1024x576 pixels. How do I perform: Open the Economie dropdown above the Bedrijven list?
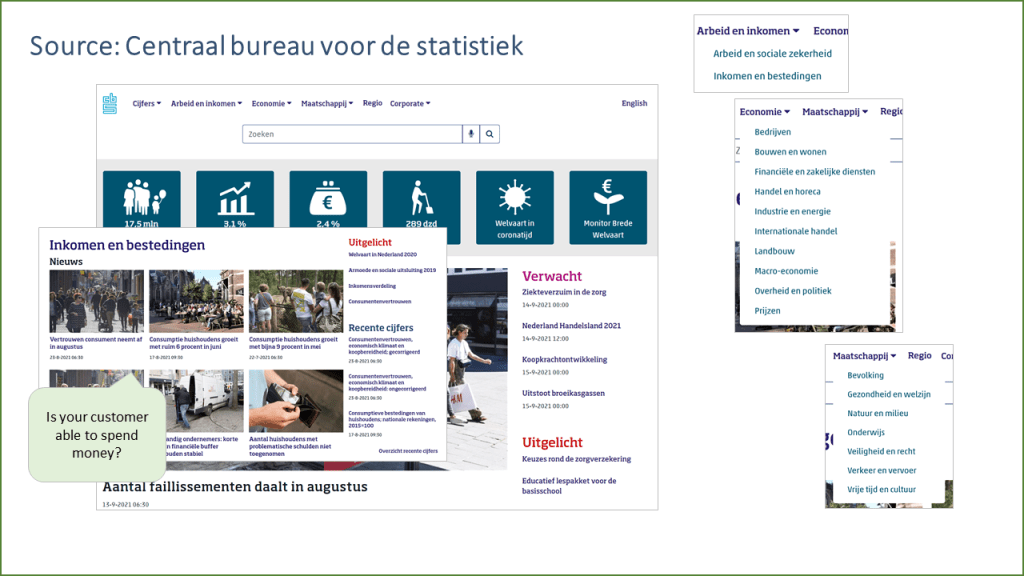(x=765, y=112)
